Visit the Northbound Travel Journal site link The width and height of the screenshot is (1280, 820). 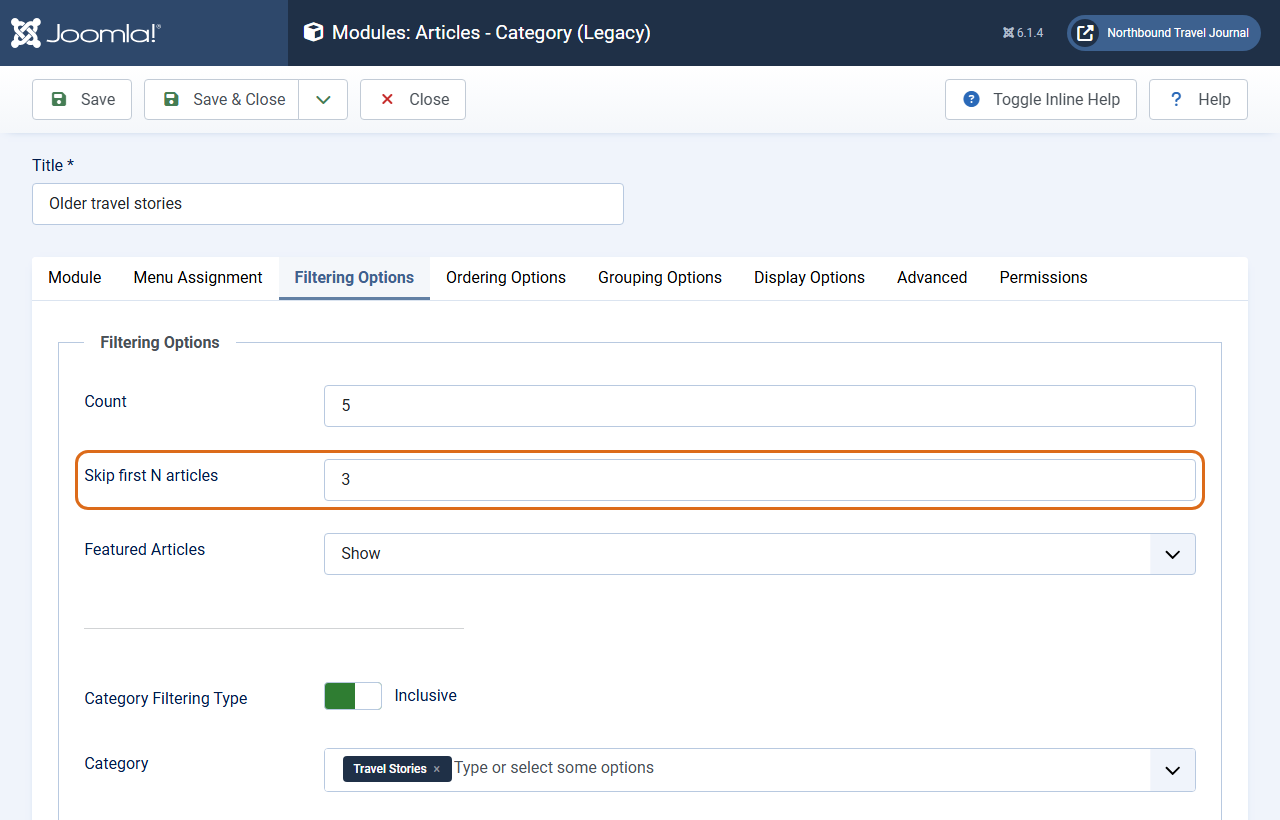(1164, 33)
